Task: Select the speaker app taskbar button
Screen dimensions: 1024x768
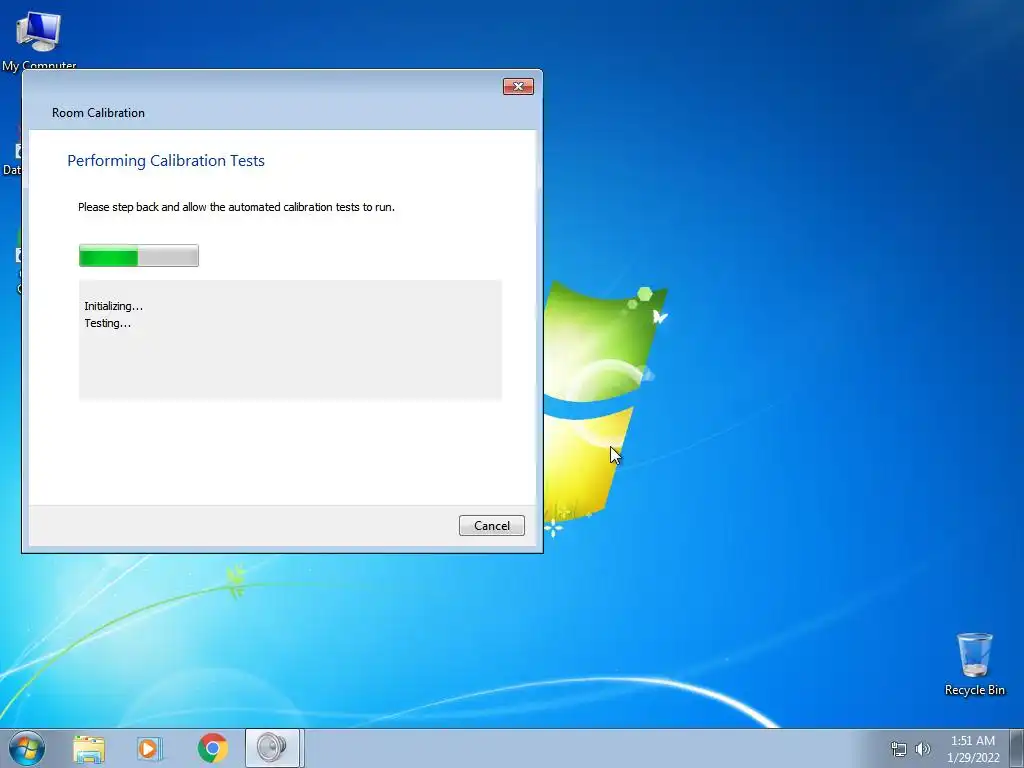Action: pyautogui.click(x=272, y=748)
